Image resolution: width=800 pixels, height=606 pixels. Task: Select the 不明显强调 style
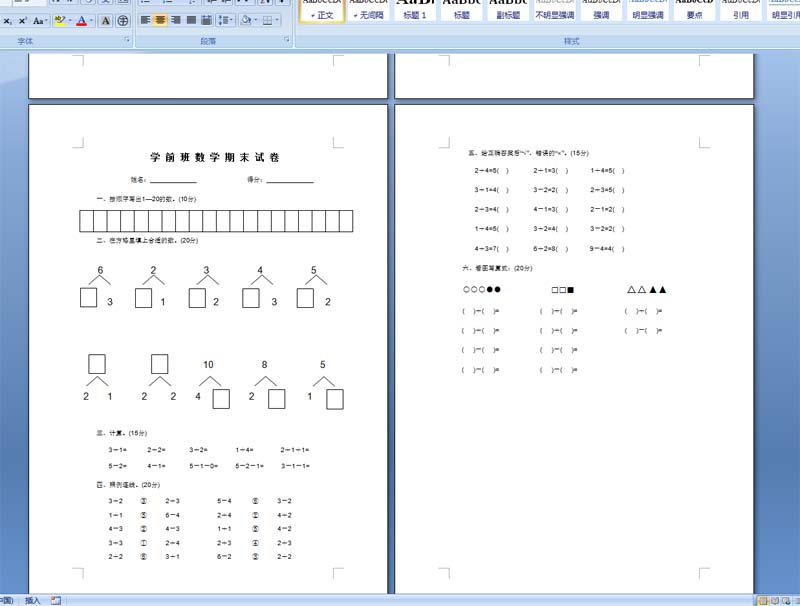[555, 10]
